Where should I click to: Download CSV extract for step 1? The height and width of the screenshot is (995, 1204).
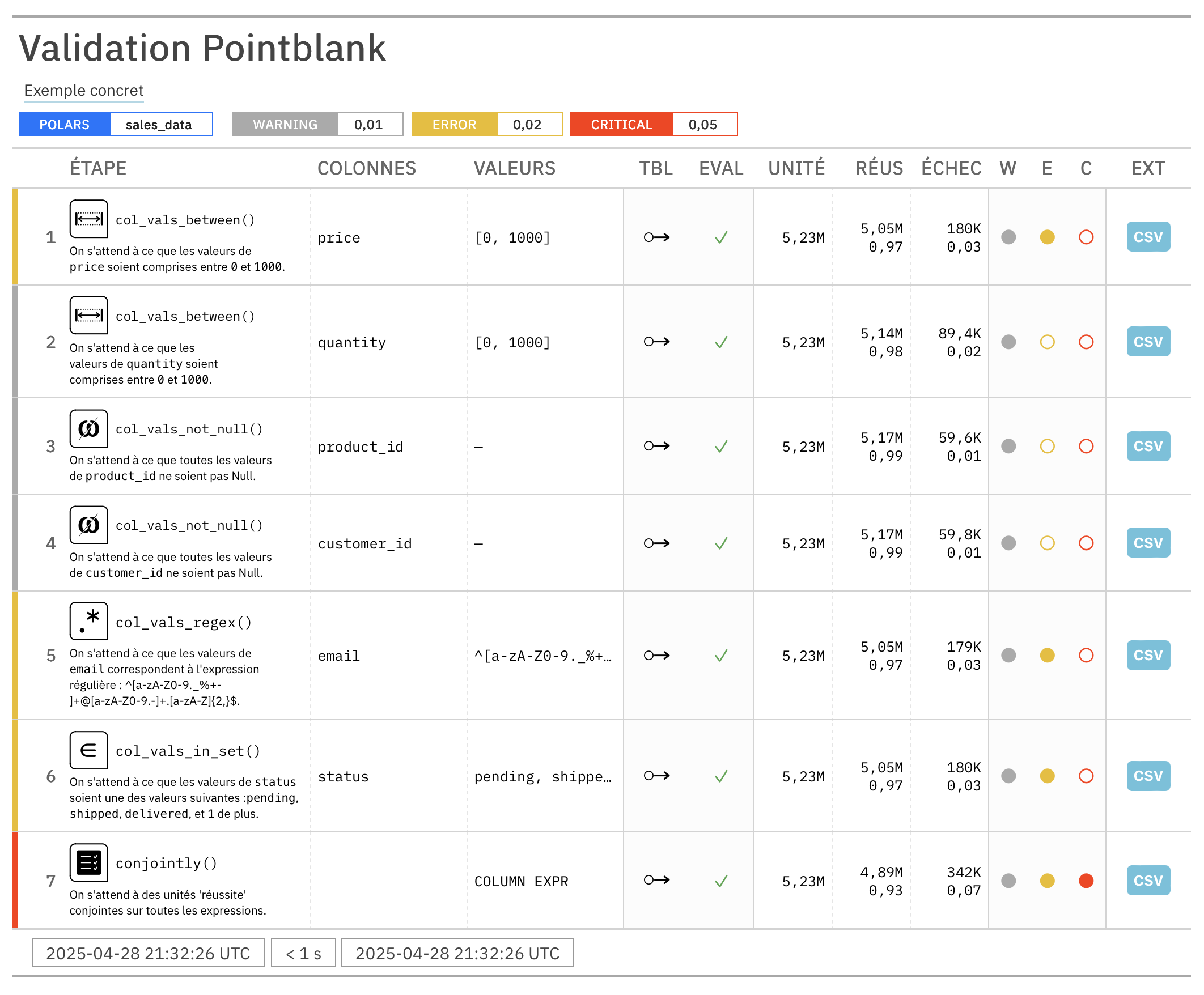click(1148, 237)
